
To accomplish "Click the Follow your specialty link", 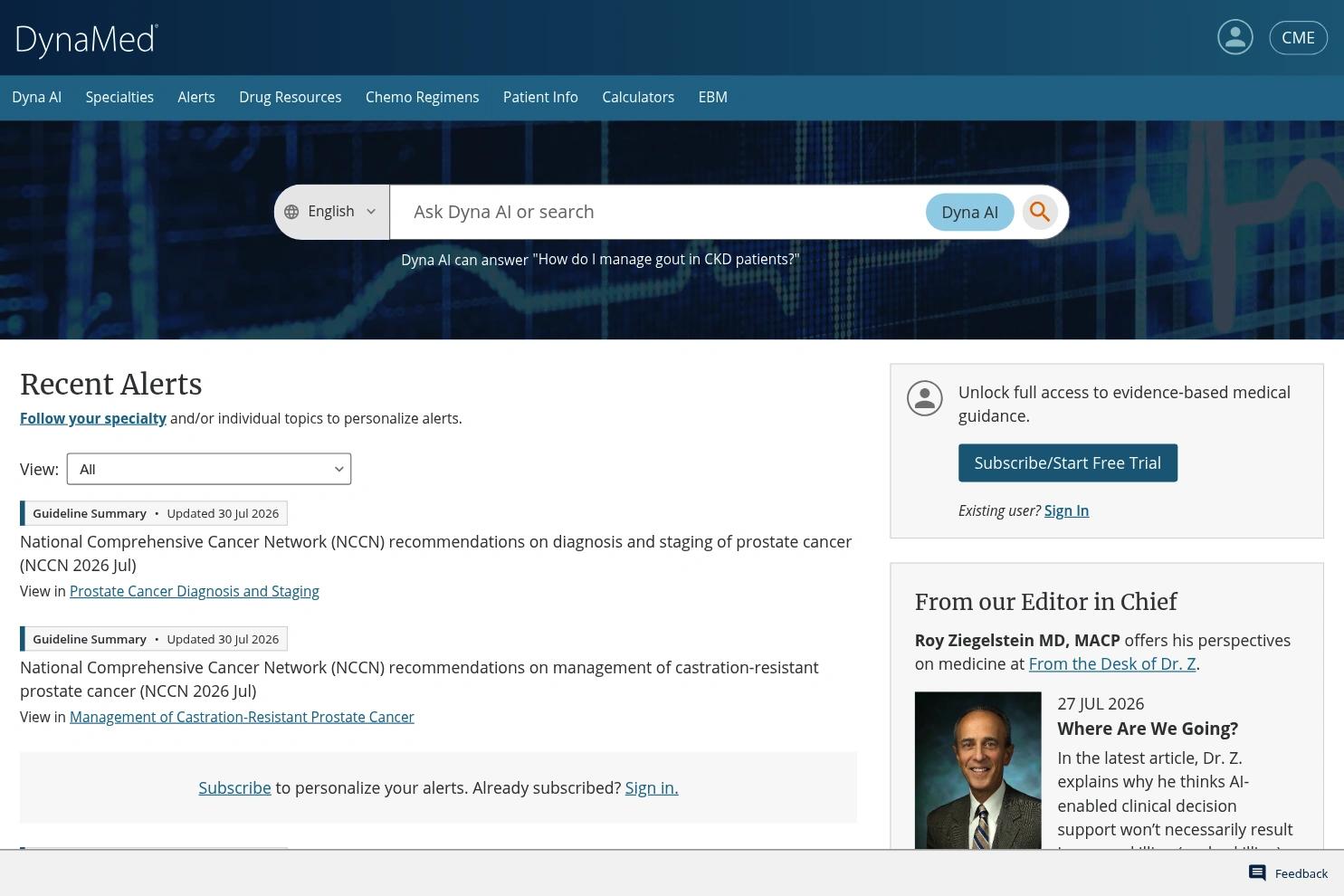I will (x=93, y=418).
